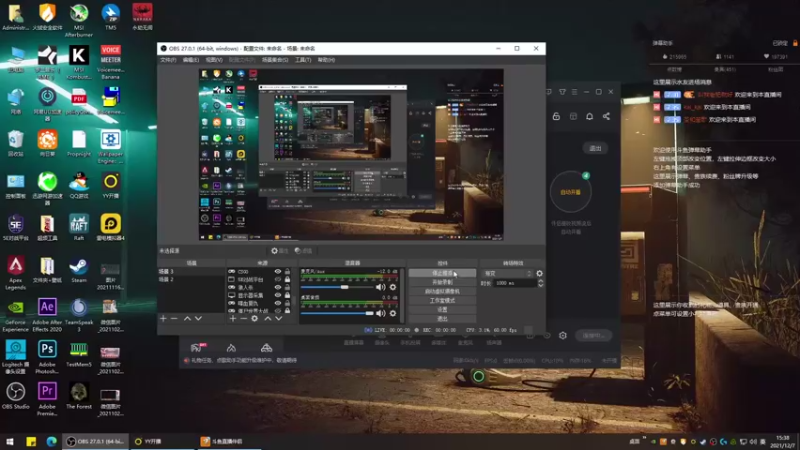Toggle lock of C500 source
This screenshot has height=450, width=800.
point(287,272)
